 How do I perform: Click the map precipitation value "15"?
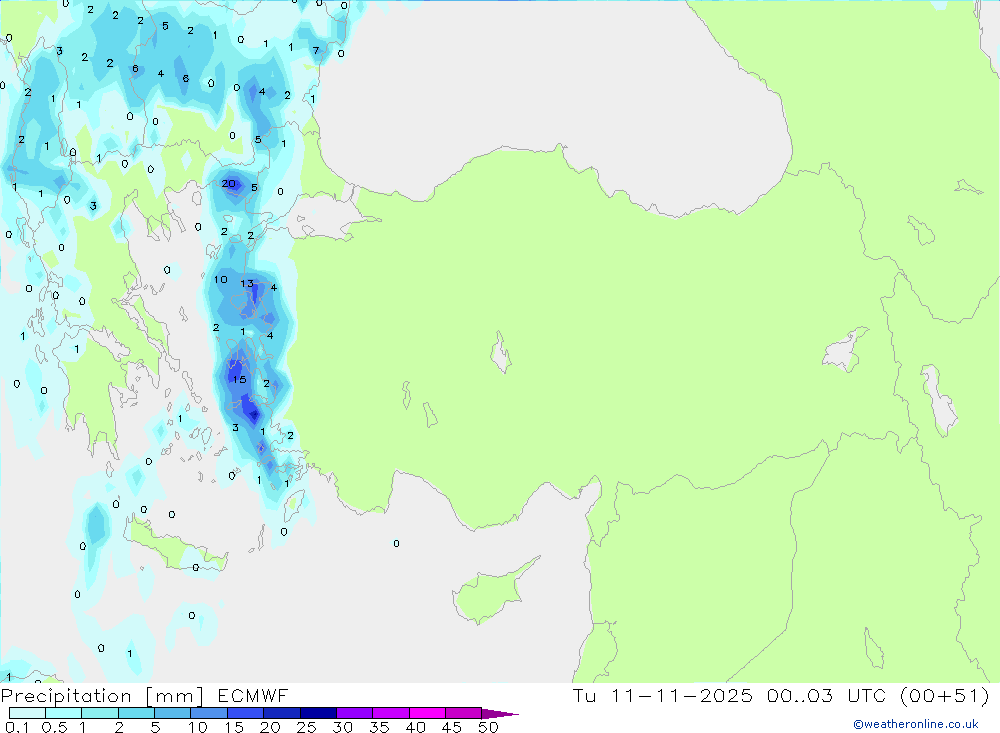[x=239, y=380]
